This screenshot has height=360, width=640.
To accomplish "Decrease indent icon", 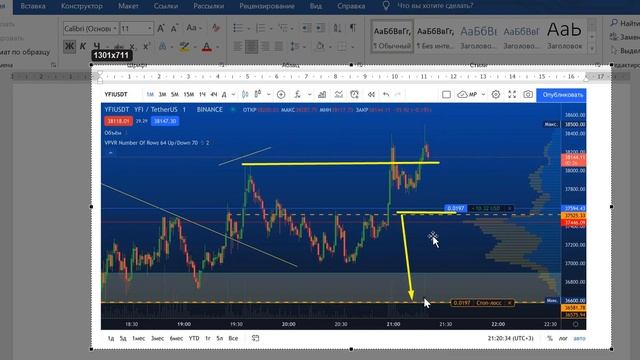I will (x=306, y=28).
